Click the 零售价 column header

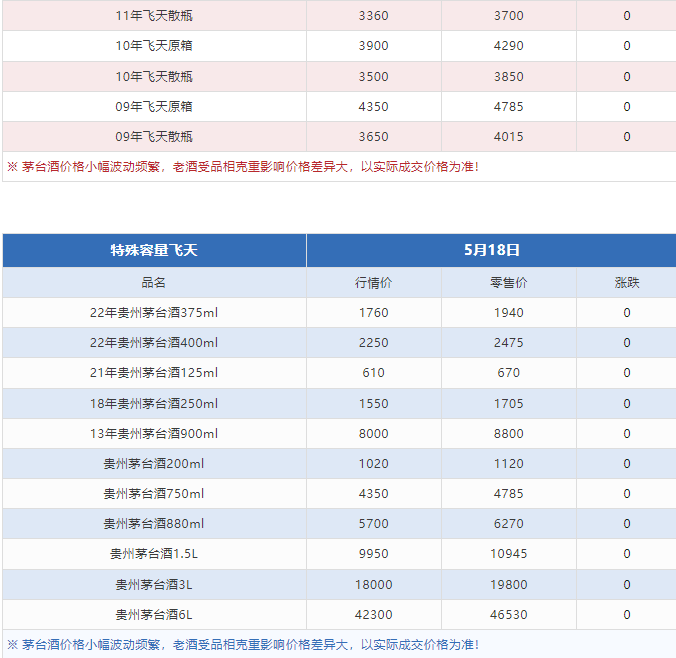508,283
